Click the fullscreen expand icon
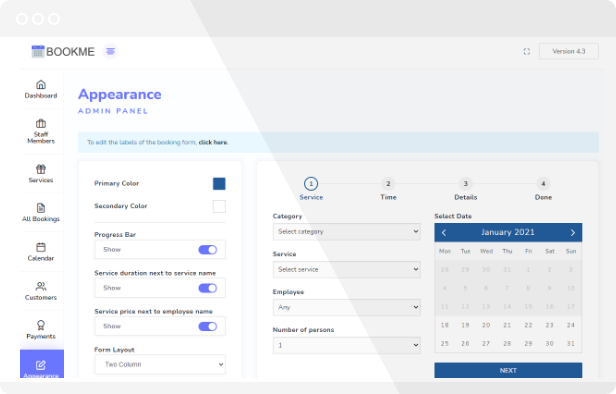 coord(527,51)
